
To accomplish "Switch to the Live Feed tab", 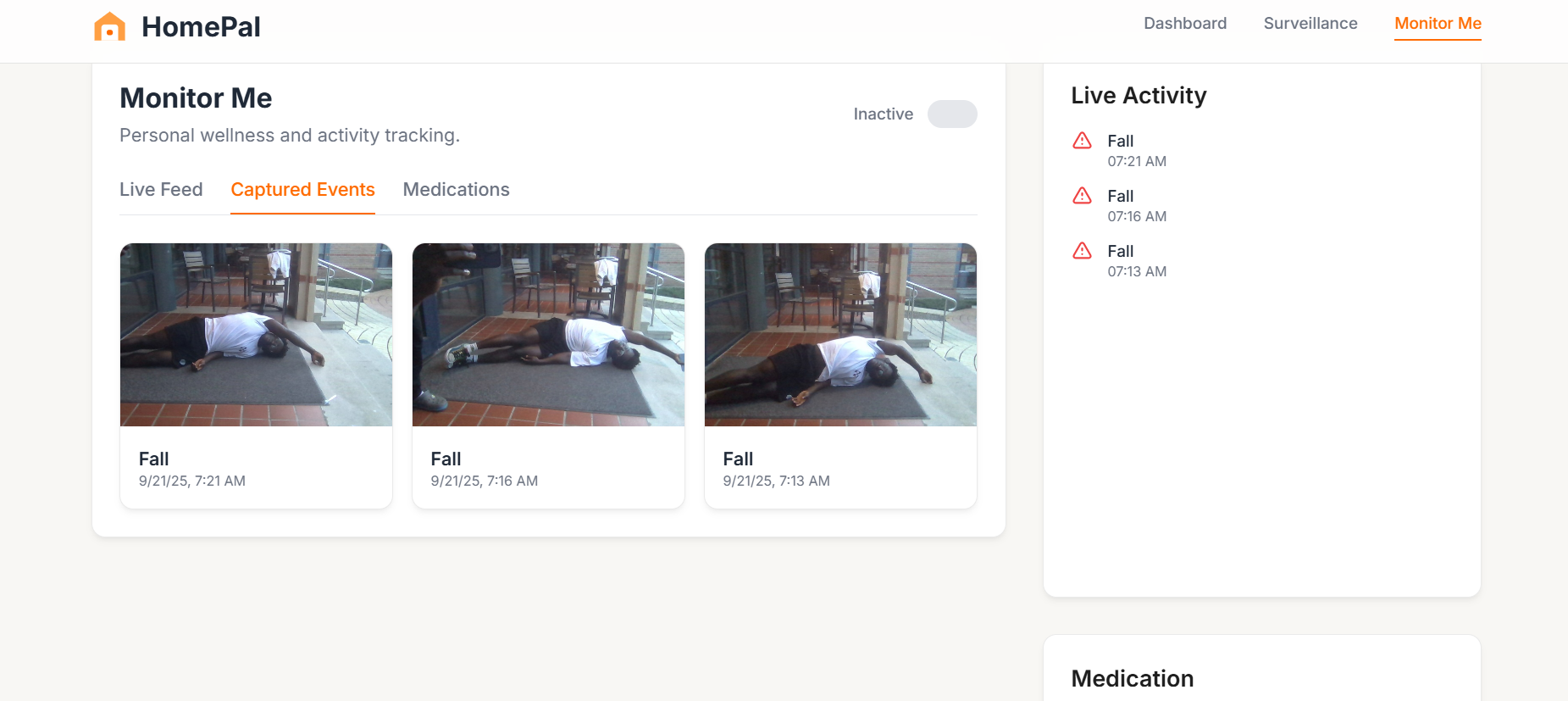I will [x=161, y=190].
